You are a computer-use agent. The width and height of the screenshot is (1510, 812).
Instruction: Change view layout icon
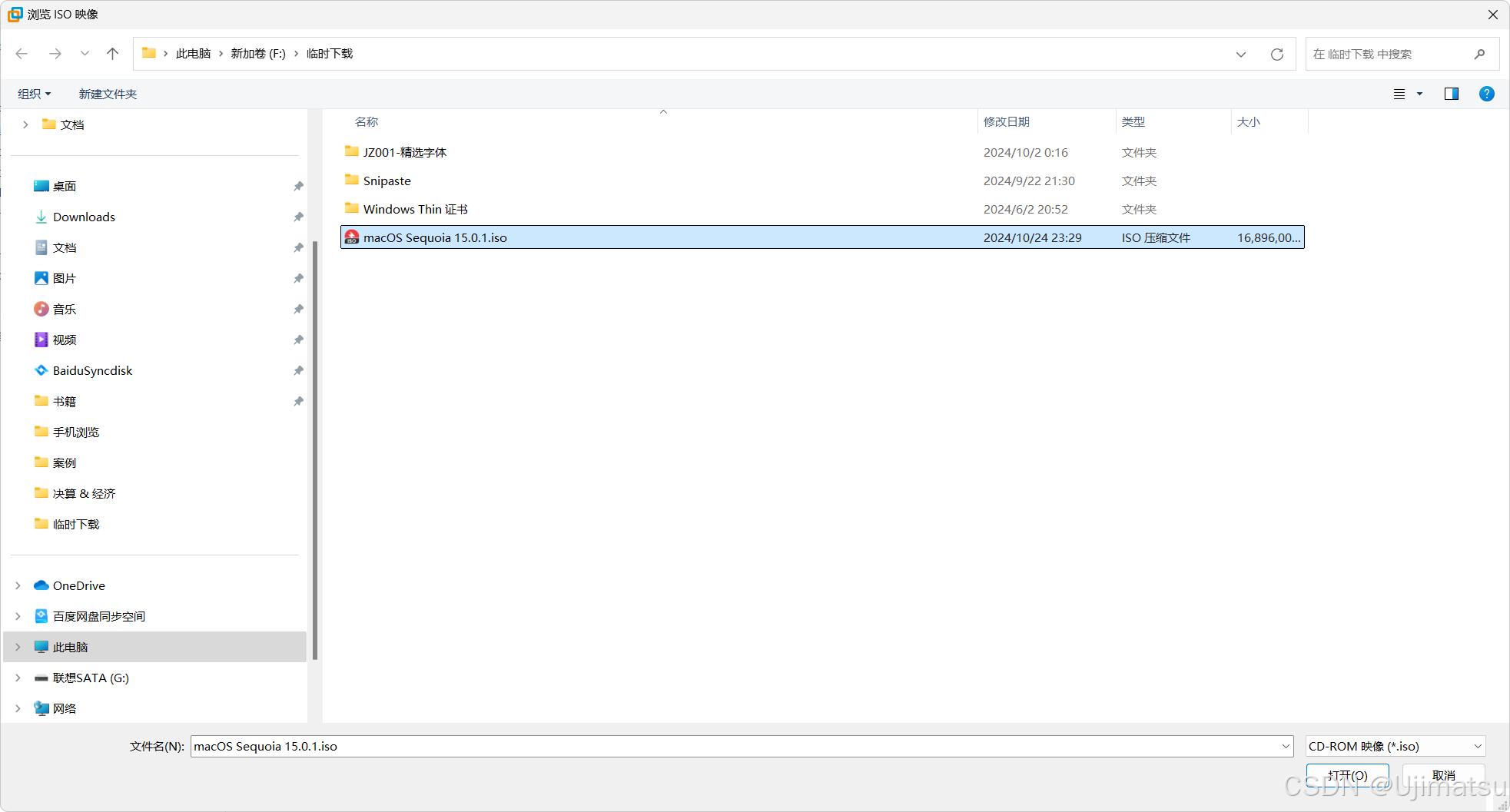click(x=1399, y=94)
